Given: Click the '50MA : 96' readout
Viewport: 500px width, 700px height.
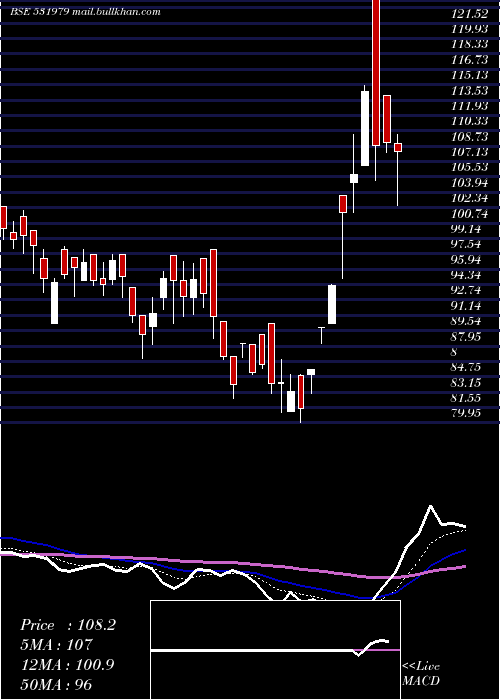Looking at the screenshot, I should (56, 684).
